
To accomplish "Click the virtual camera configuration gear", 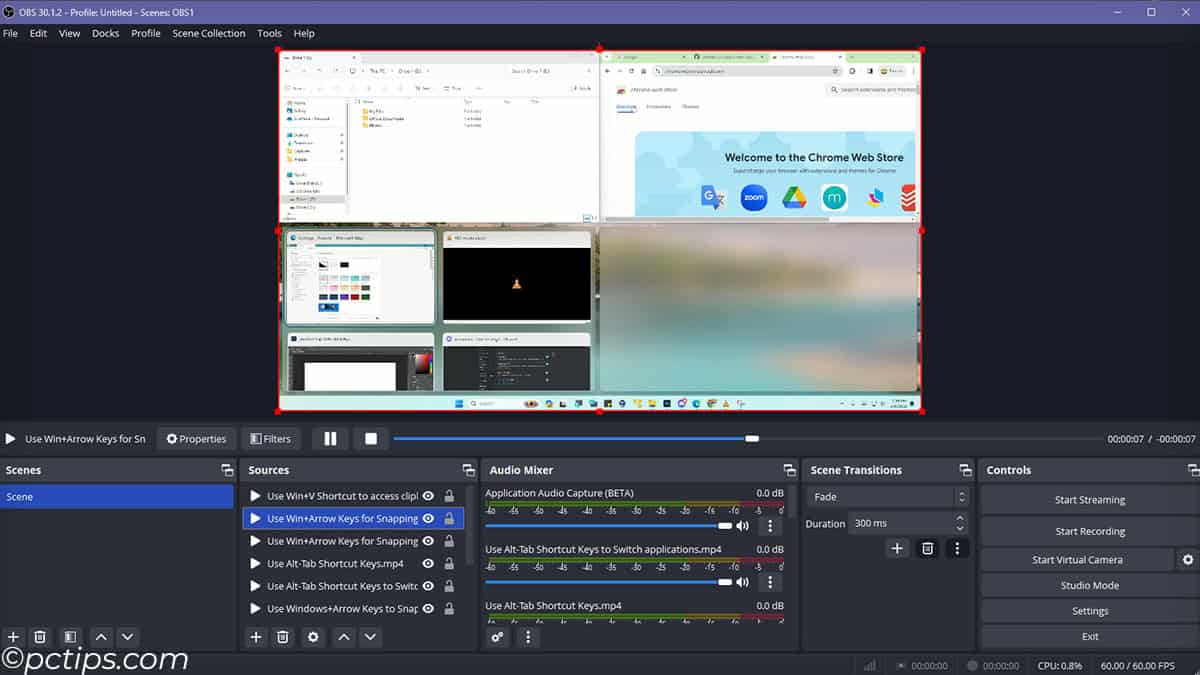I will [1188, 559].
